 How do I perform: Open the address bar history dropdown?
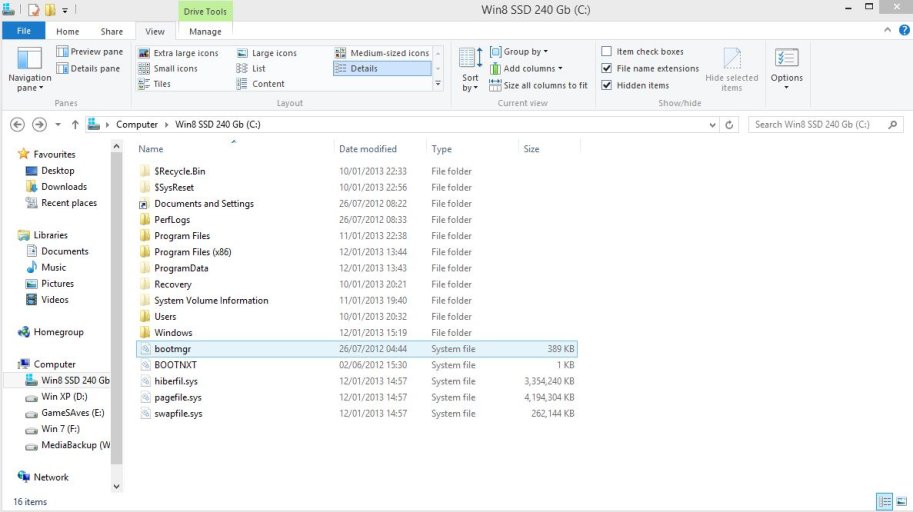click(x=712, y=125)
